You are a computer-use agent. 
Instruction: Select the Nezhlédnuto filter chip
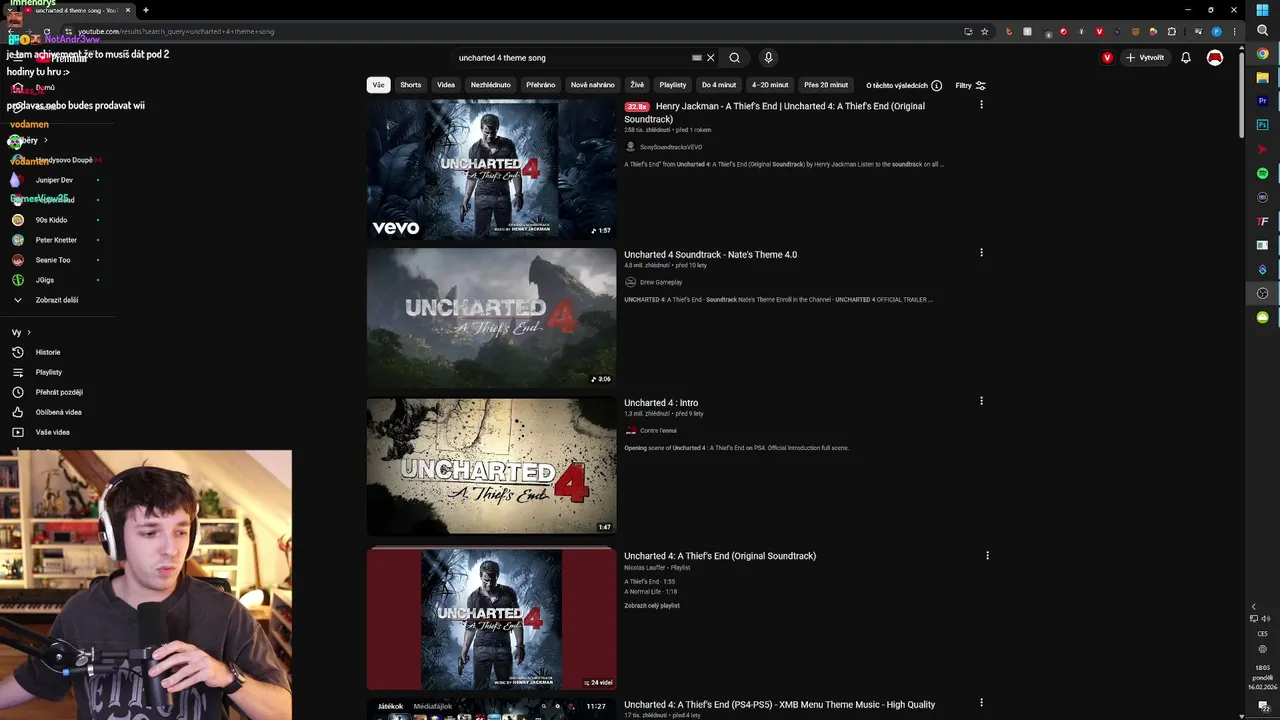[x=491, y=85]
